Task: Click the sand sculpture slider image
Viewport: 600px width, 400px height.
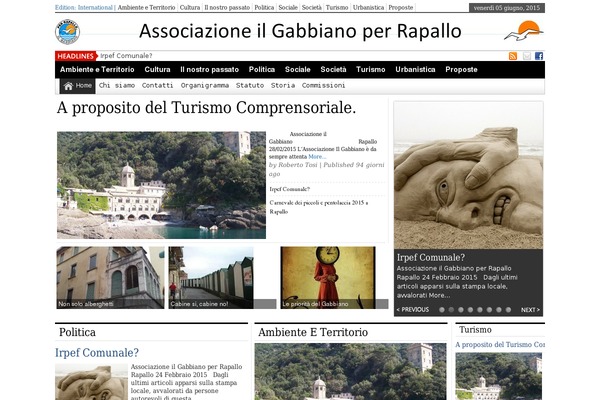Action: tap(468, 175)
